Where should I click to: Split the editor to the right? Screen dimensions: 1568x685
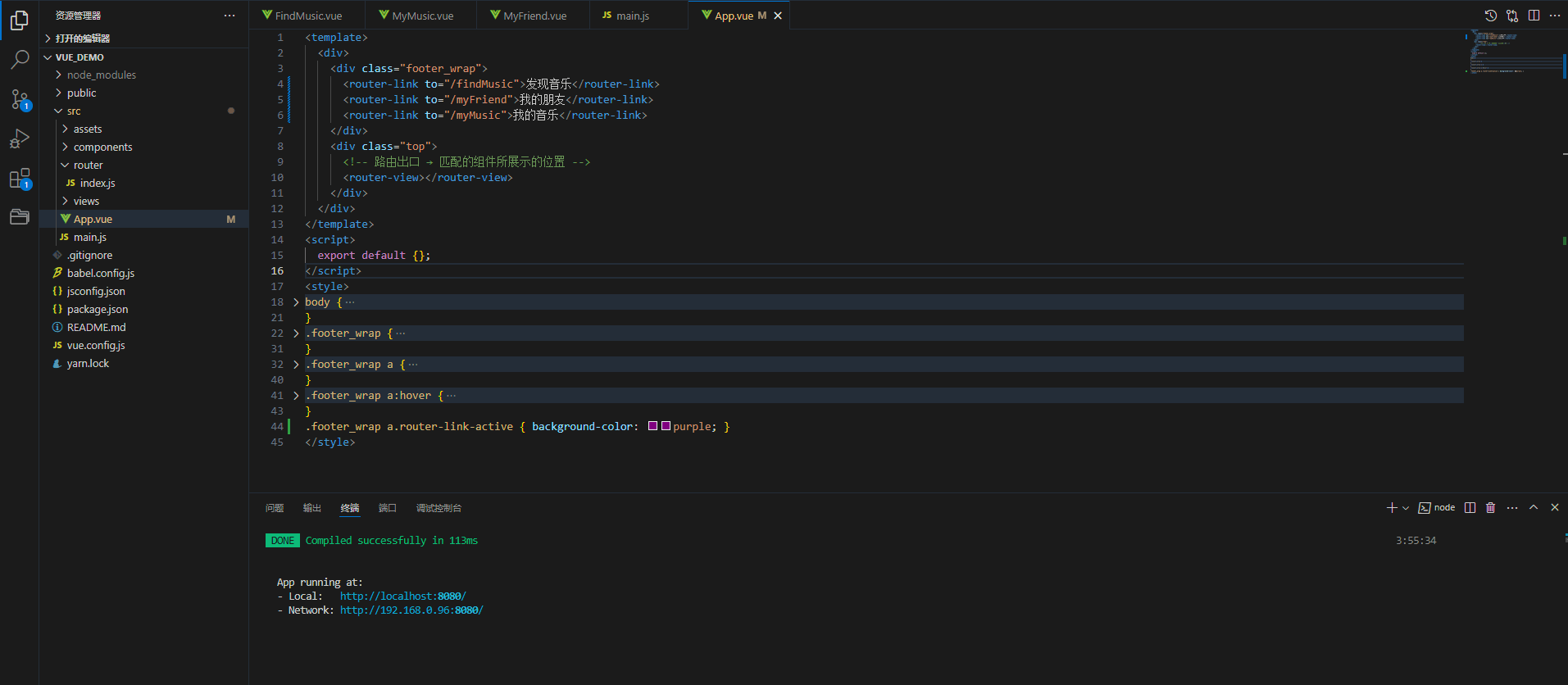(x=1534, y=16)
